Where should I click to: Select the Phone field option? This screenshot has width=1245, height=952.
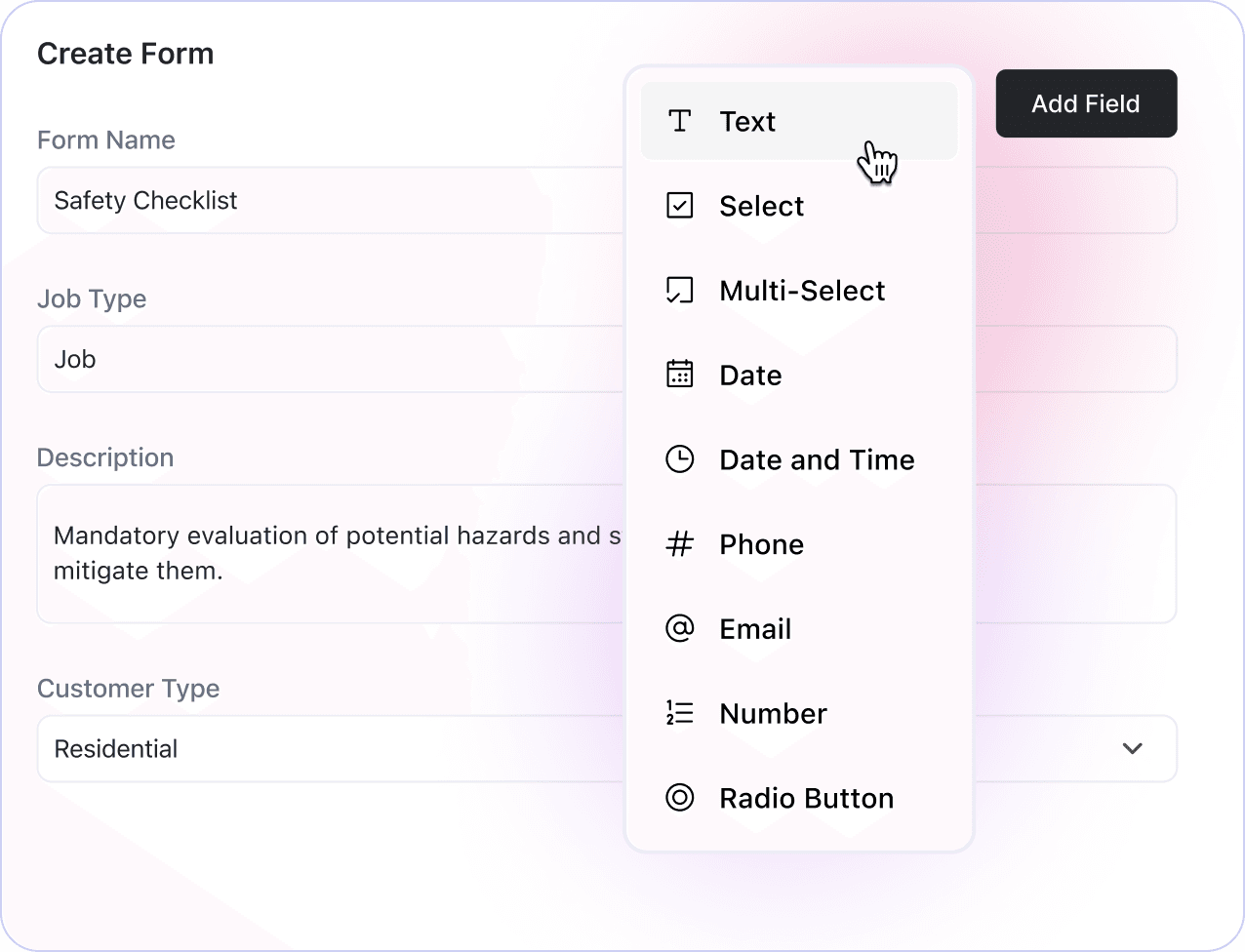point(761,544)
